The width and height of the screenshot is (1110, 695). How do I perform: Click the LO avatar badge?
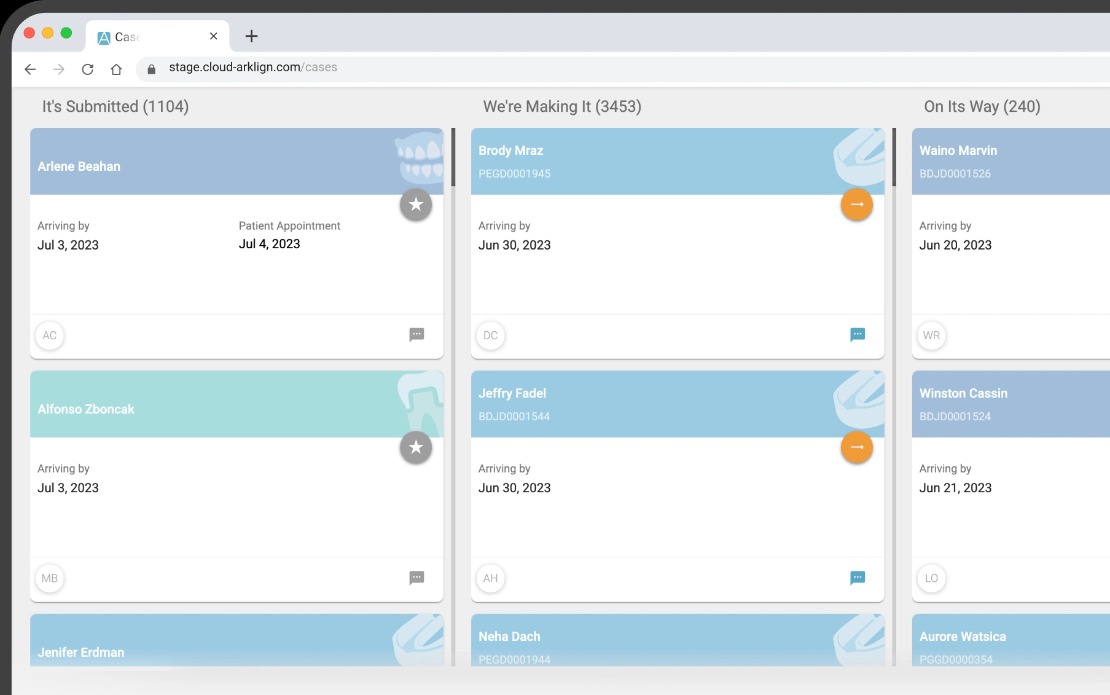click(932, 578)
